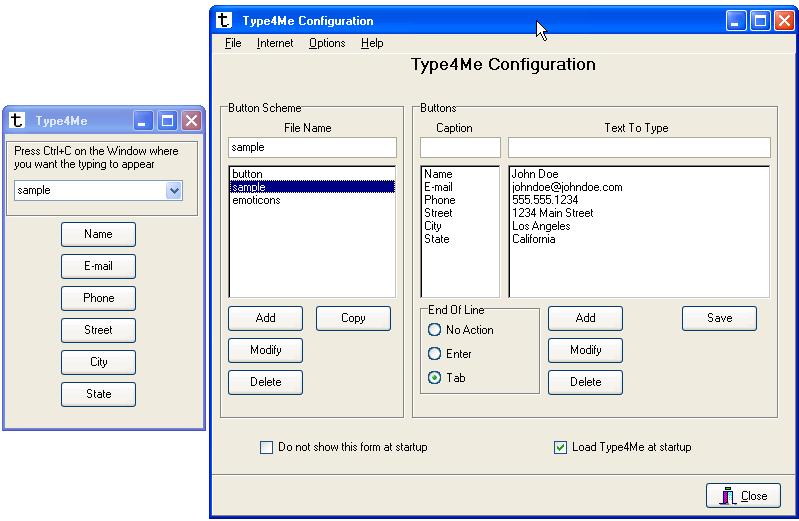Screen dimensions: 799x521
Task: Open the Help menu
Action: (x=372, y=43)
